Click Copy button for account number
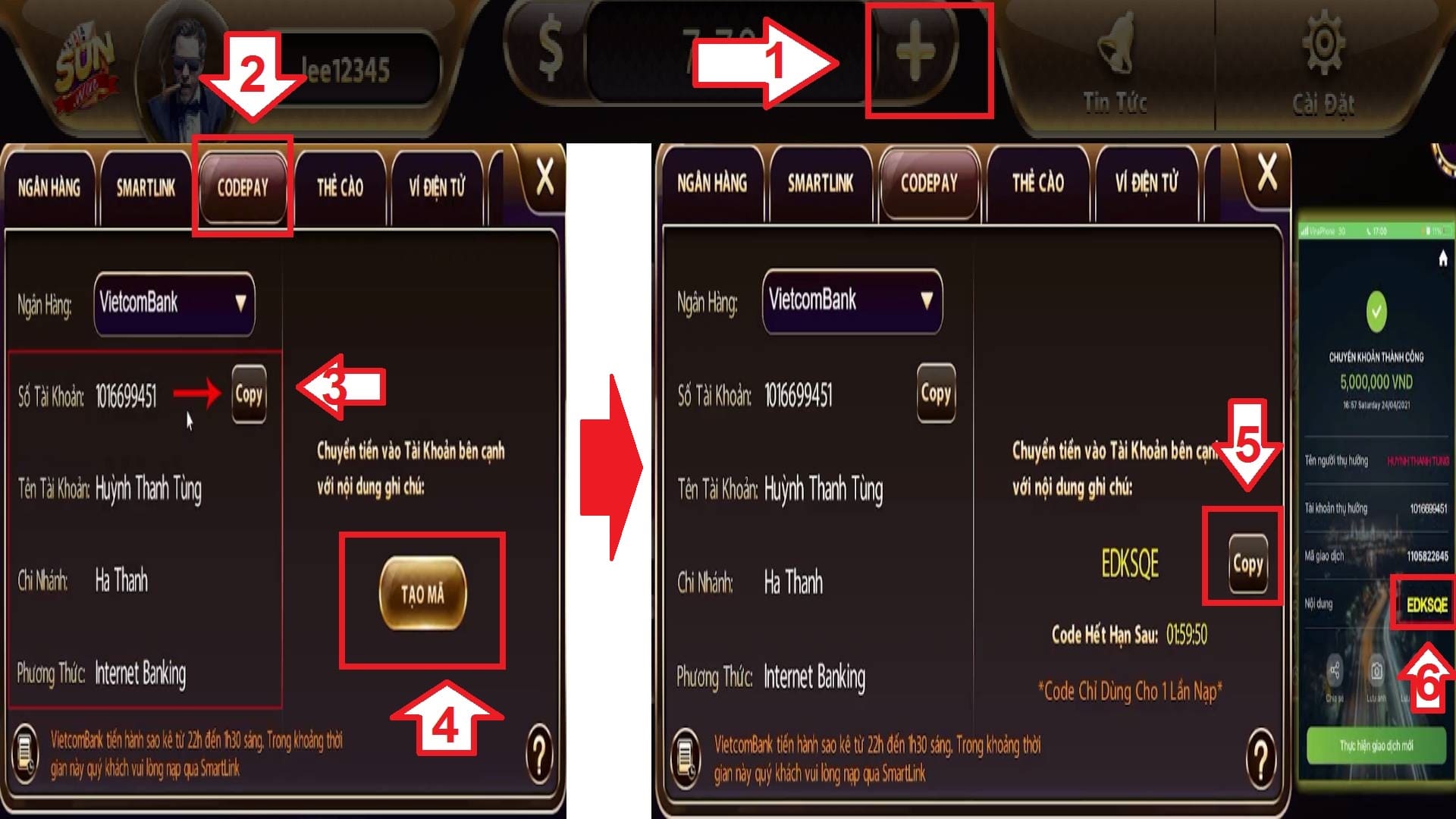Viewport: 1456px width, 819px height. (x=249, y=393)
